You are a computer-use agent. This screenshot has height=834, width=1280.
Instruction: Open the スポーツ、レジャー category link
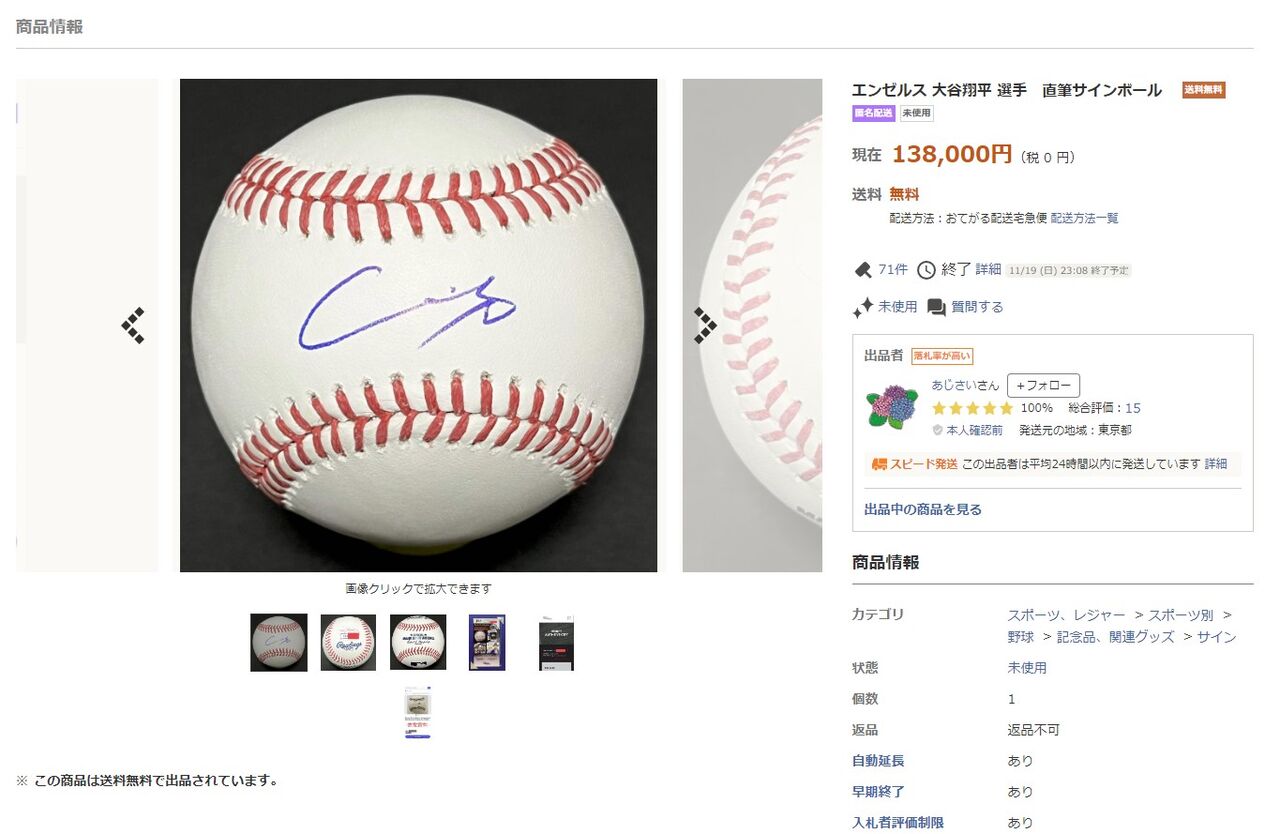coord(1066,615)
